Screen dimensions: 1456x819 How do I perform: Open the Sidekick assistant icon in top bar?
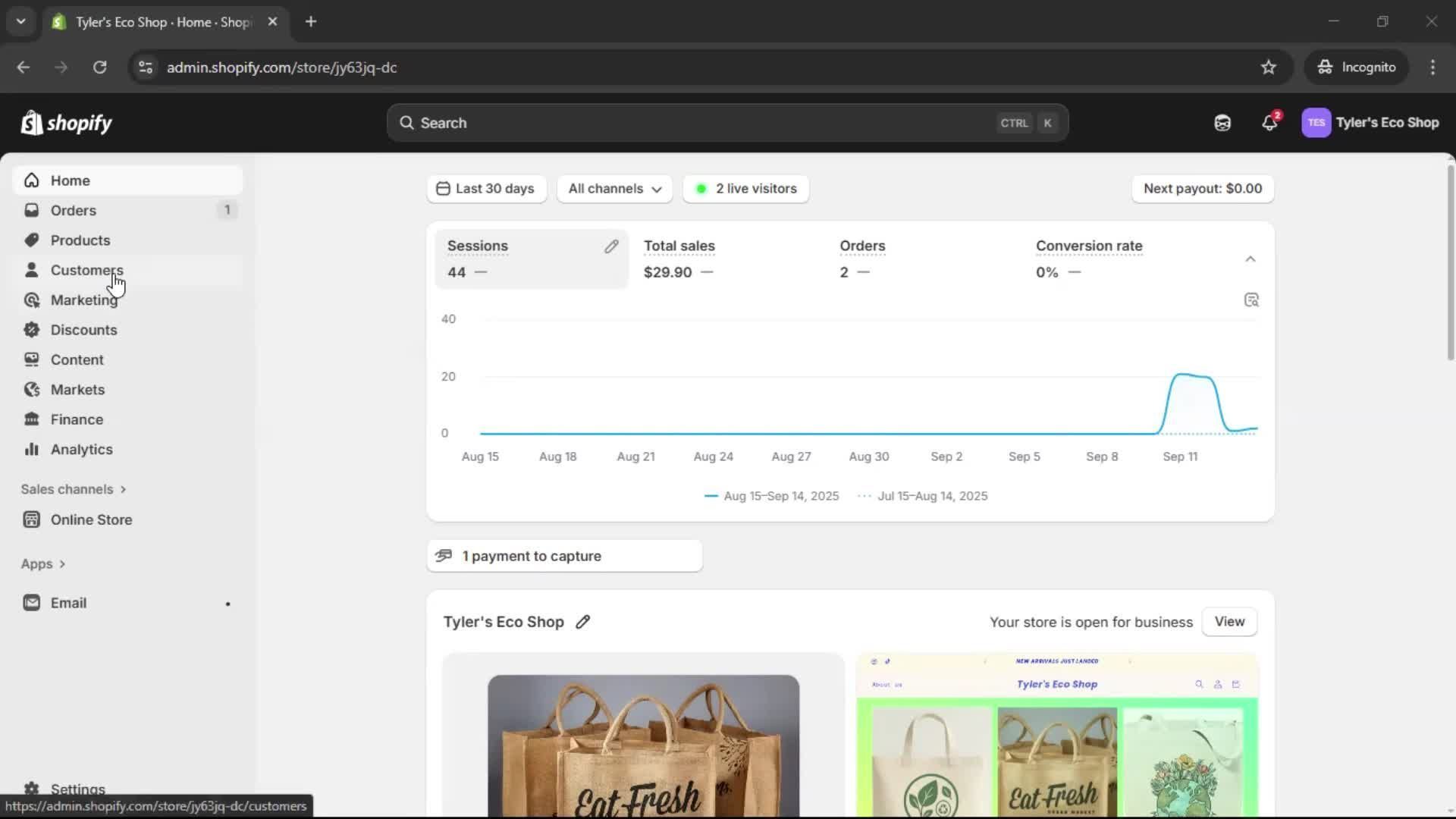[x=1222, y=123]
